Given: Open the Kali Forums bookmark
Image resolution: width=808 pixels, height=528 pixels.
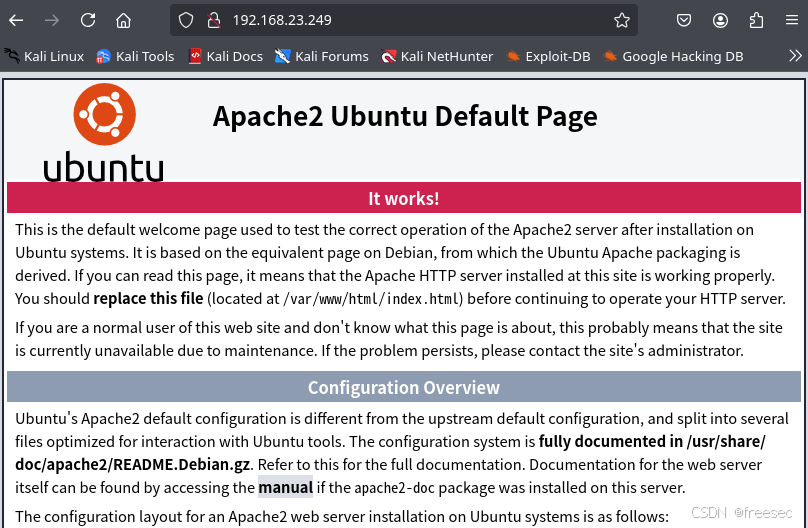Looking at the screenshot, I should click(x=322, y=56).
